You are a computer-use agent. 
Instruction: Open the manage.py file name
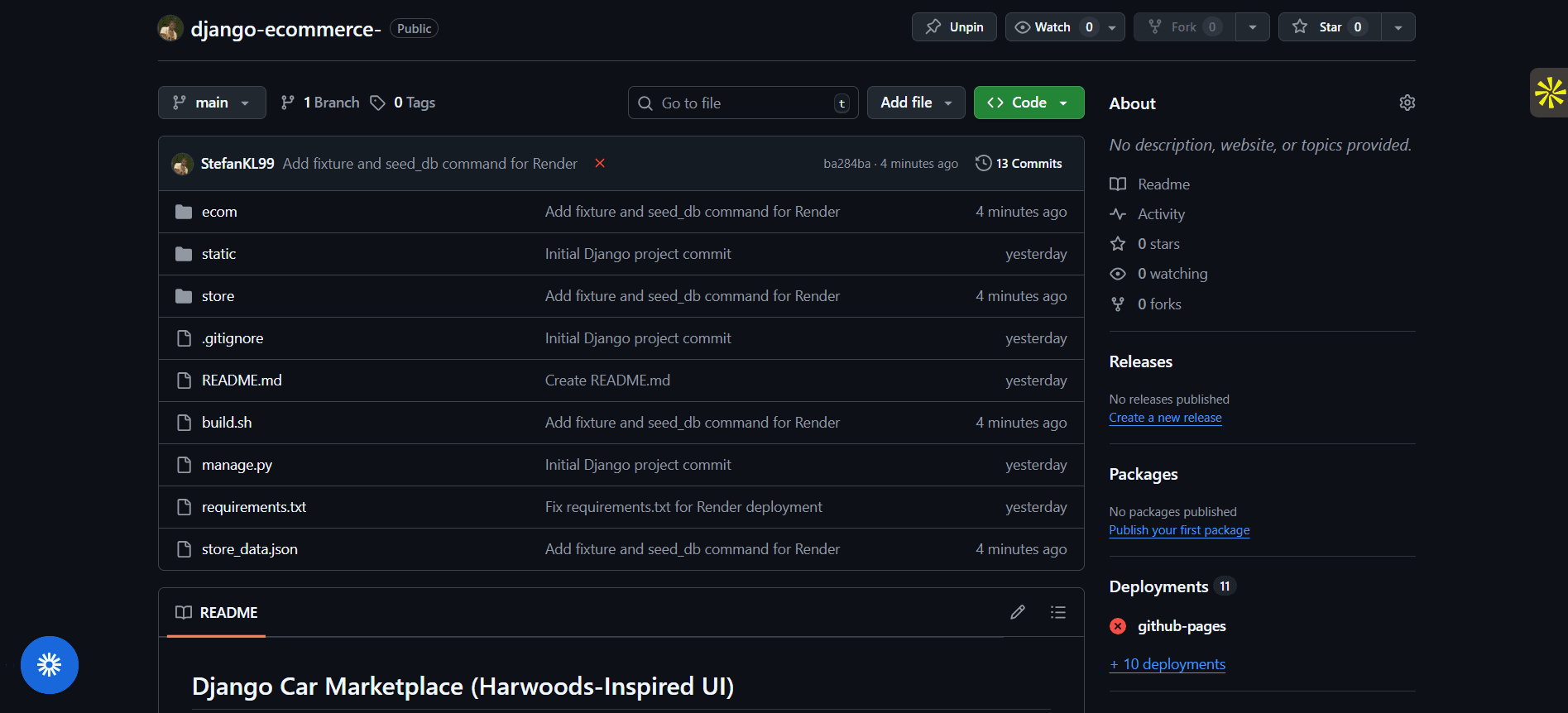pyautogui.click(x=237, y=465)
